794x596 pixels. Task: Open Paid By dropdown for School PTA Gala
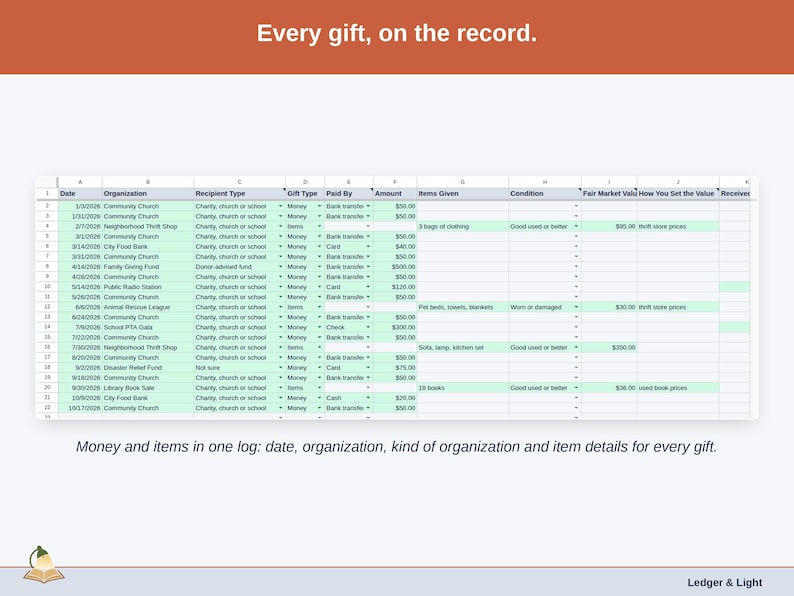[368, 327]
